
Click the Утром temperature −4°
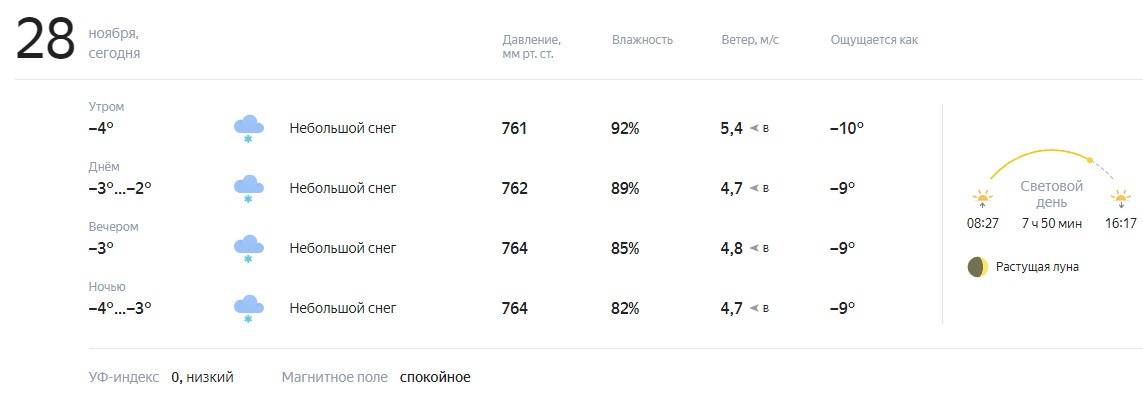point(101,128)
